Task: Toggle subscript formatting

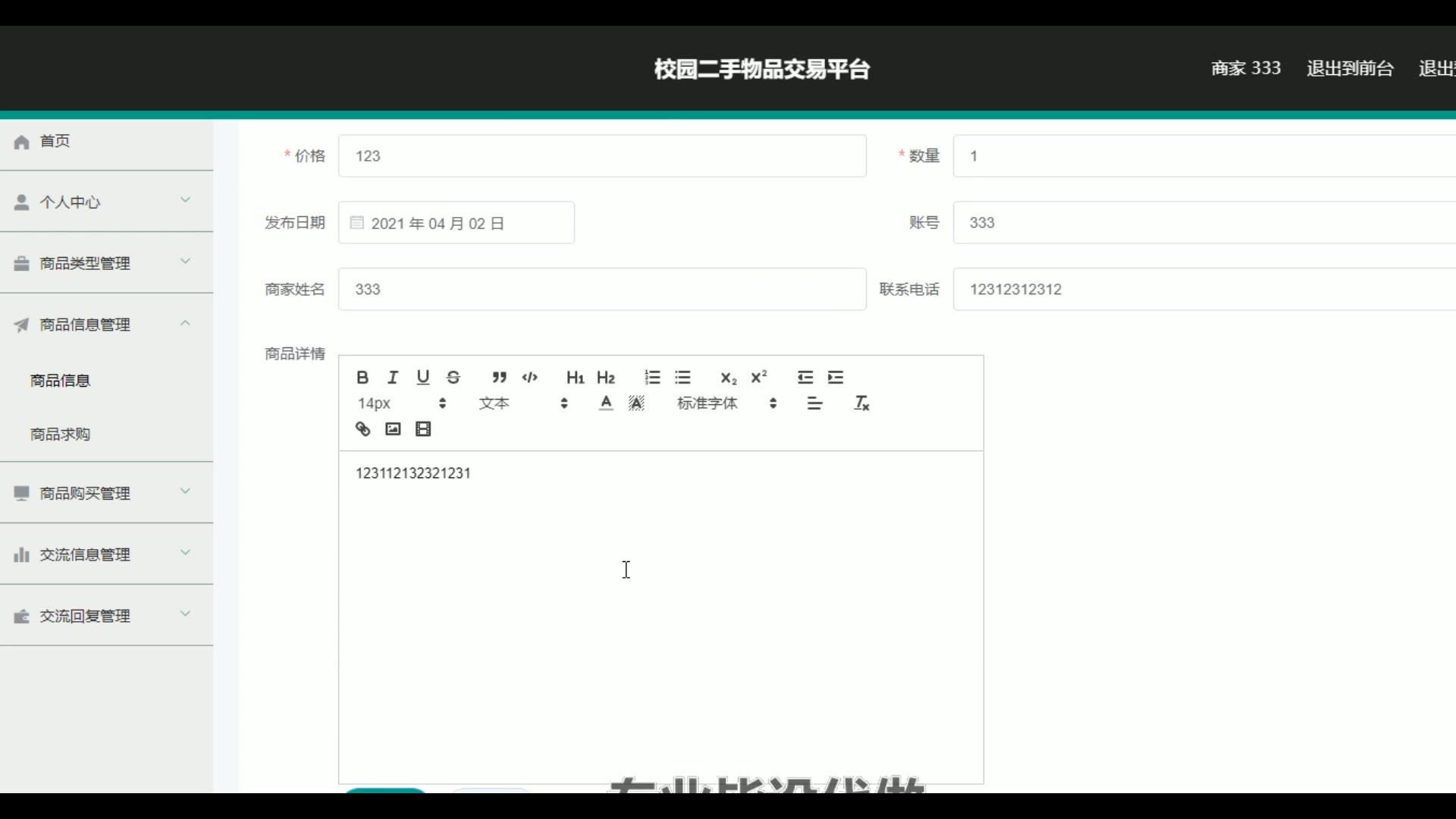Action: (728, 378)
